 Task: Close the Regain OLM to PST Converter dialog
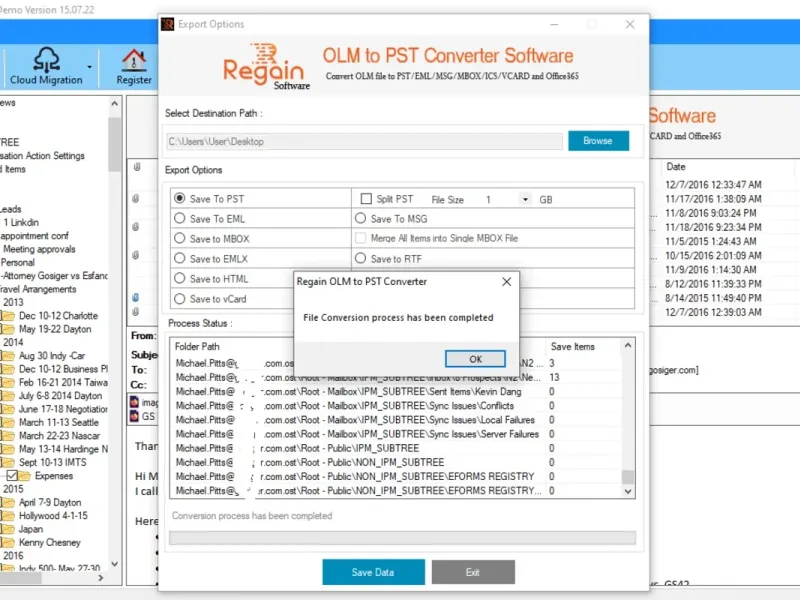click(x=506, y=282)
